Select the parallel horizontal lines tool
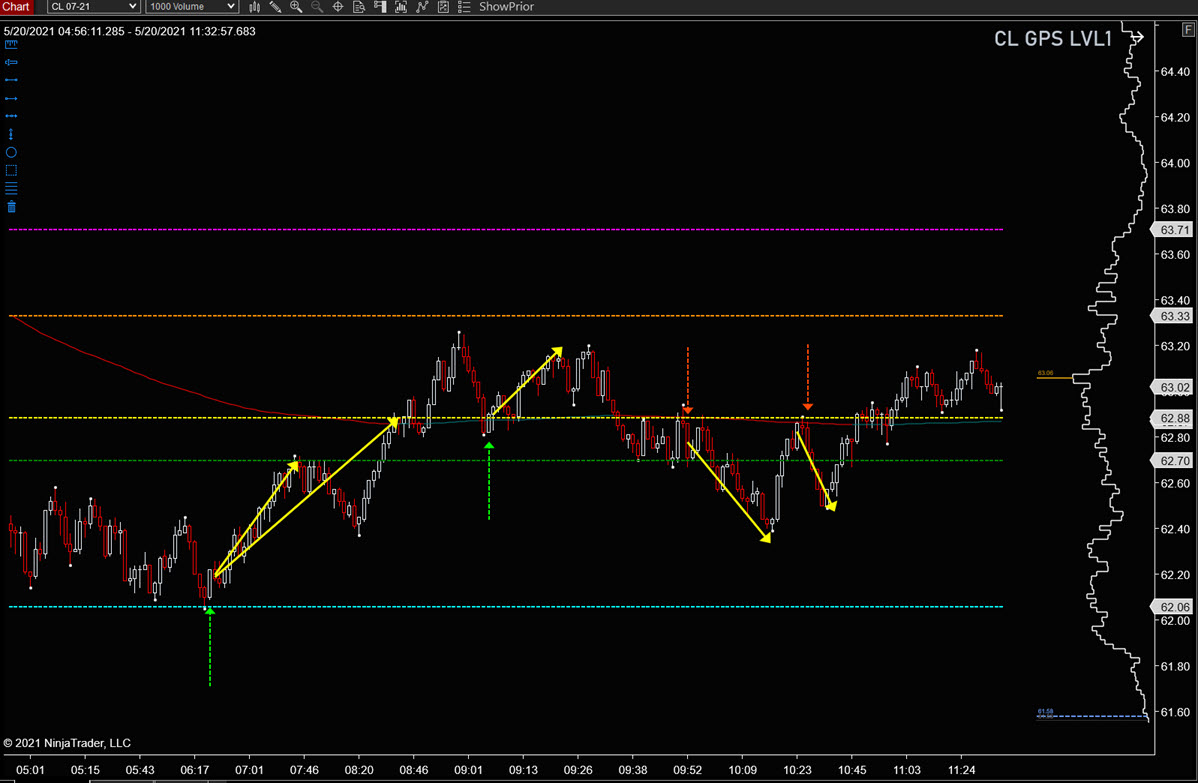The height and width of the screenshot is (783, 1198). click(11, 188)
